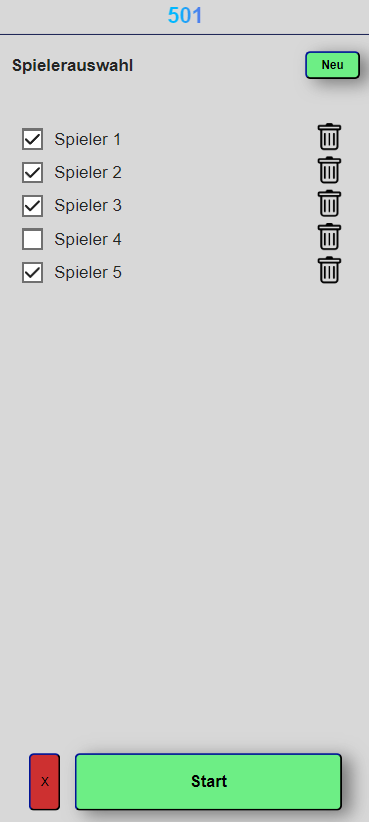
Task: Click the 501 game title
Action: 184,16
